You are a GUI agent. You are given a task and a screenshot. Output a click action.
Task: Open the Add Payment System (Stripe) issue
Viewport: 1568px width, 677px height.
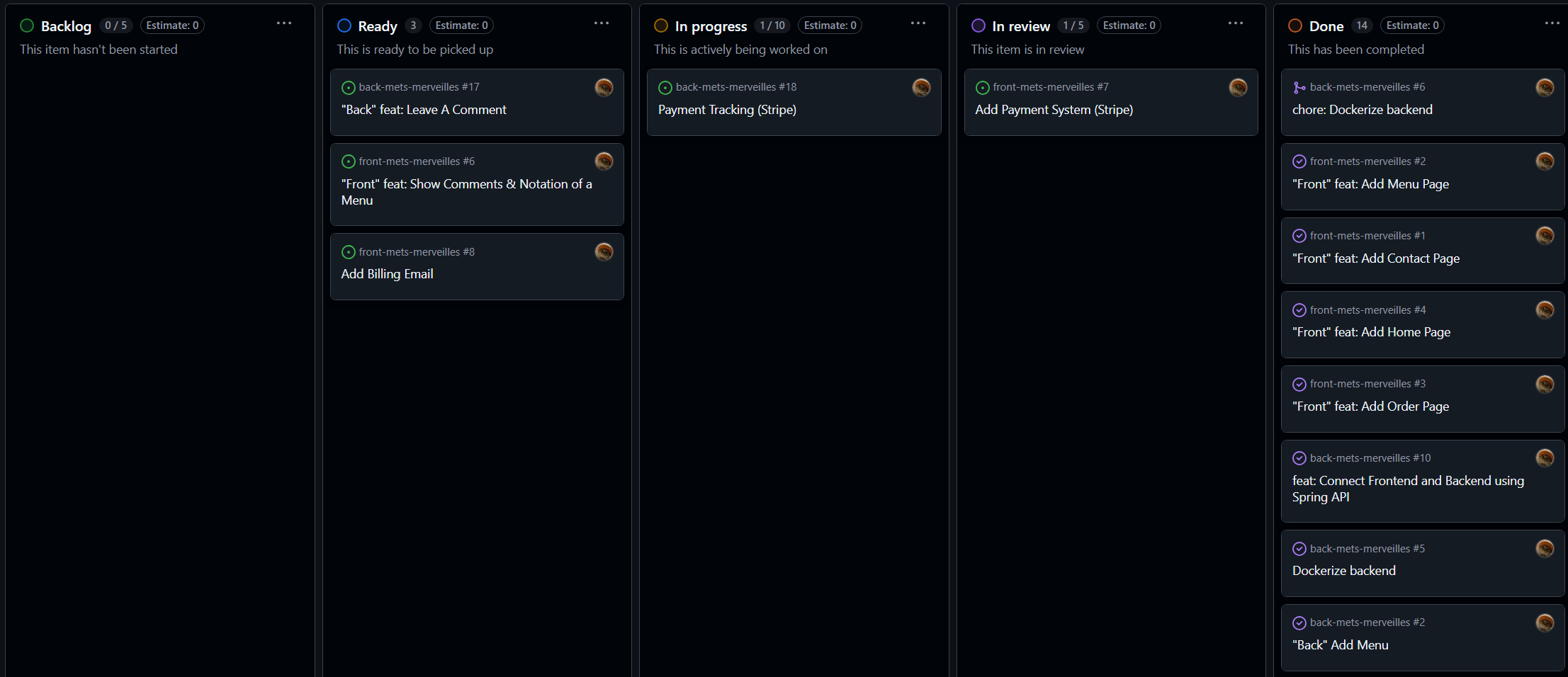(1054, 110)
